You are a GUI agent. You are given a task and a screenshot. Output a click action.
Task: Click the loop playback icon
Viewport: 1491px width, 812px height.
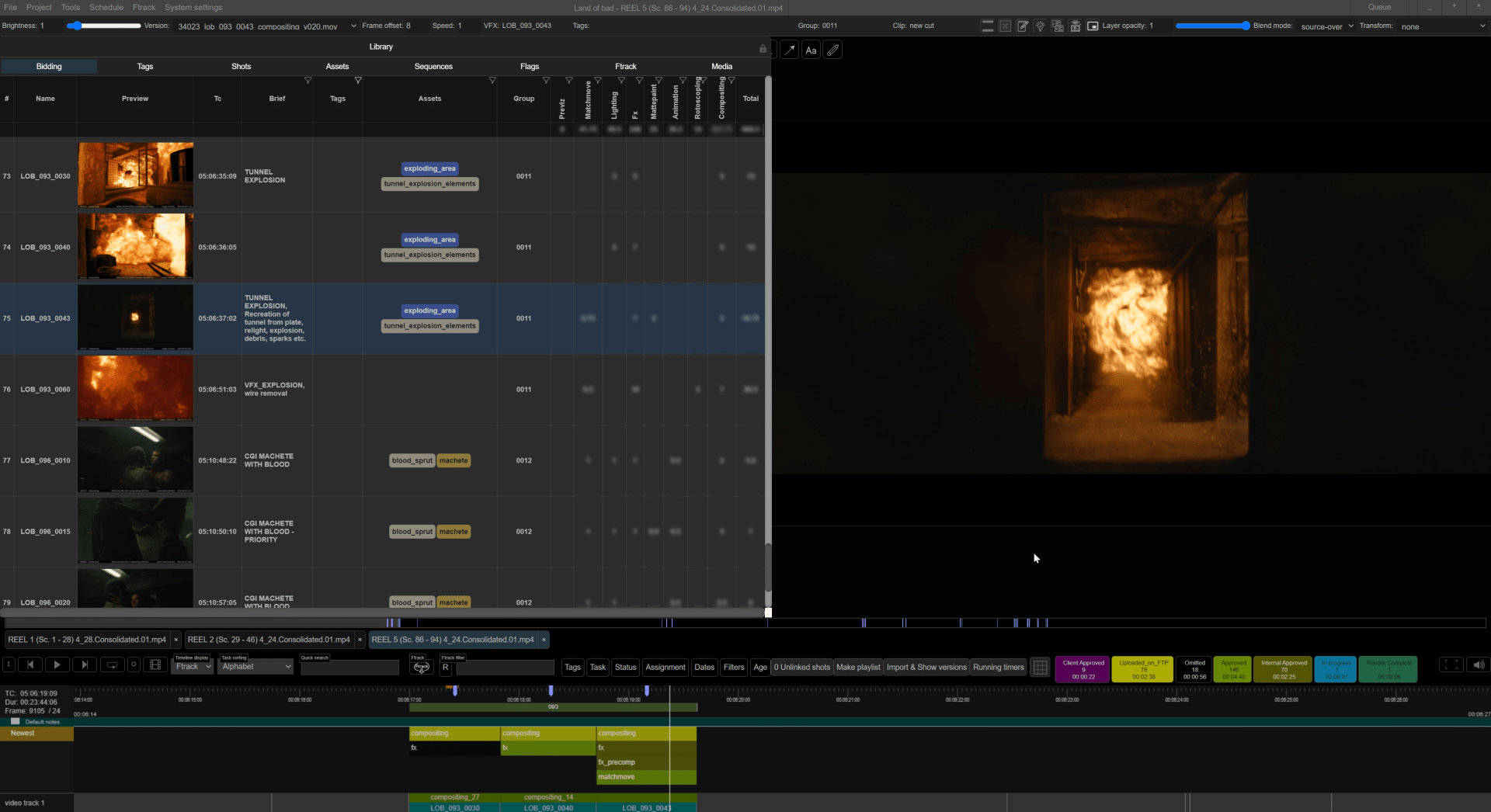112,665
